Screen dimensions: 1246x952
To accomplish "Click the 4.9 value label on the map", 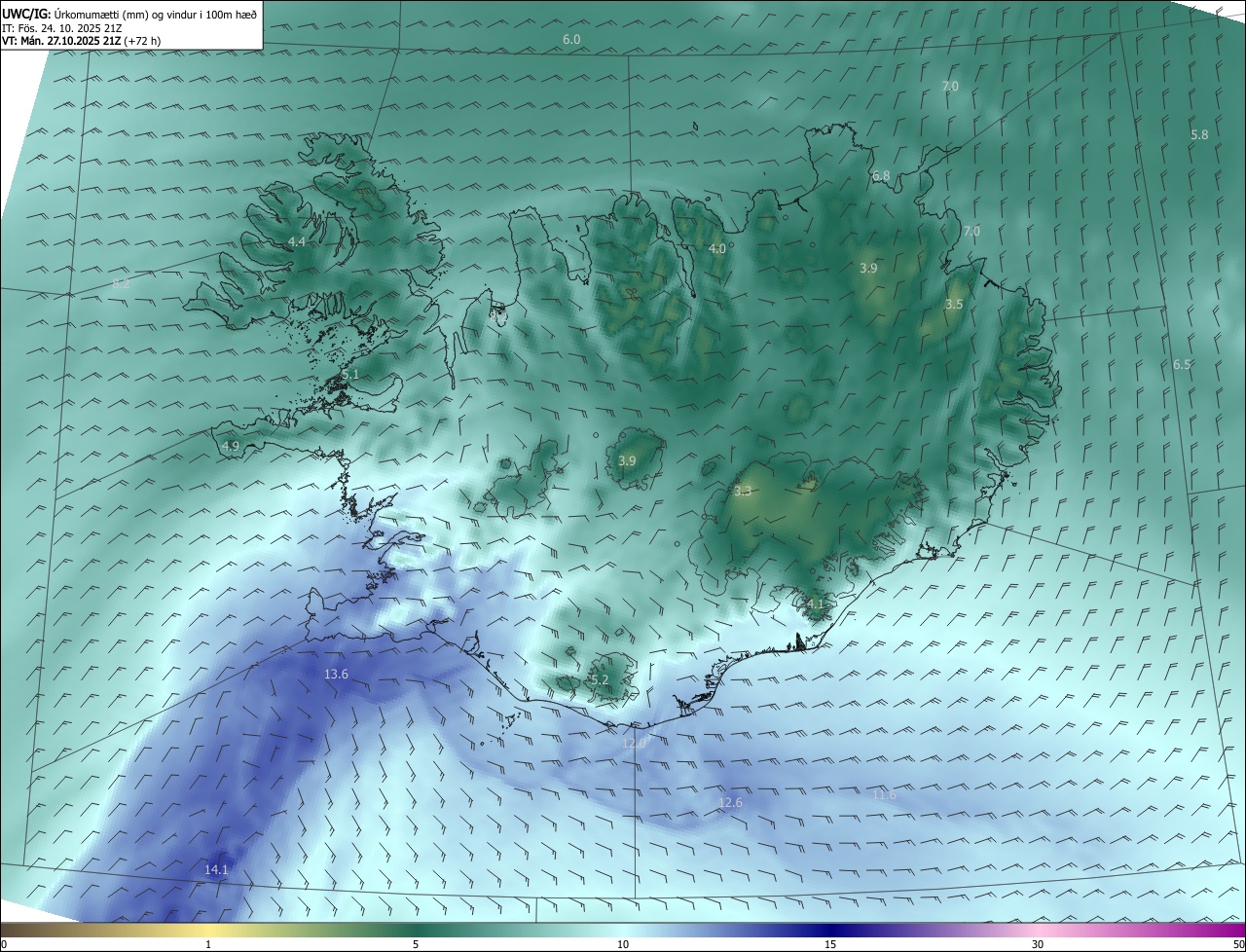I will [x=231, y=447].
